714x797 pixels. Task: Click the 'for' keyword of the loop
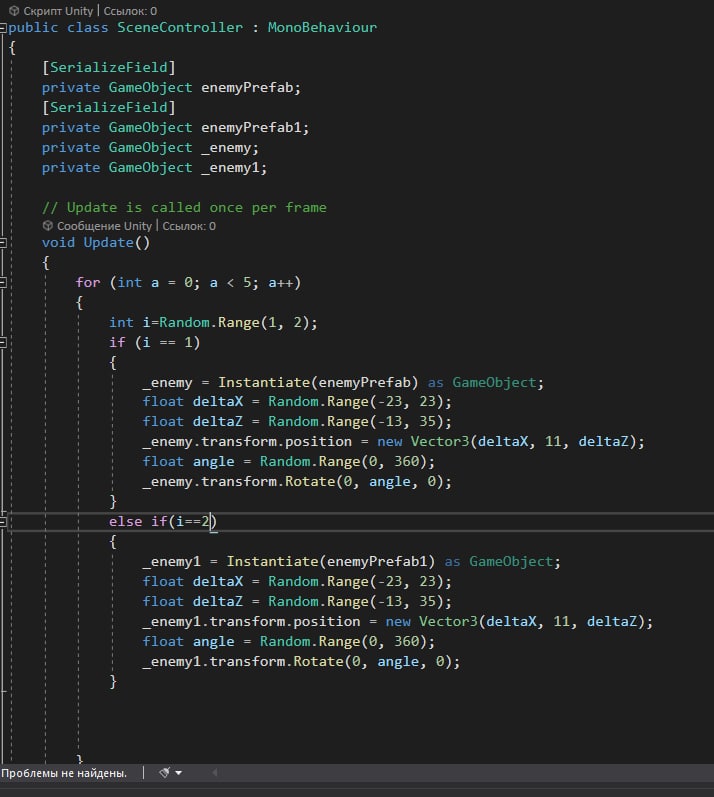tap(88, 283)
